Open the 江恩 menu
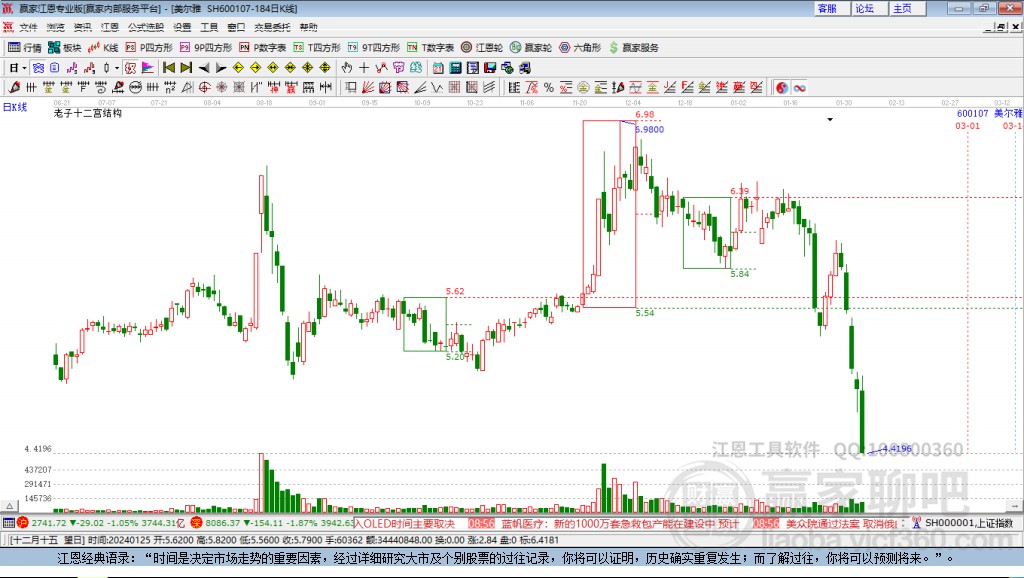 coord(110,27)
